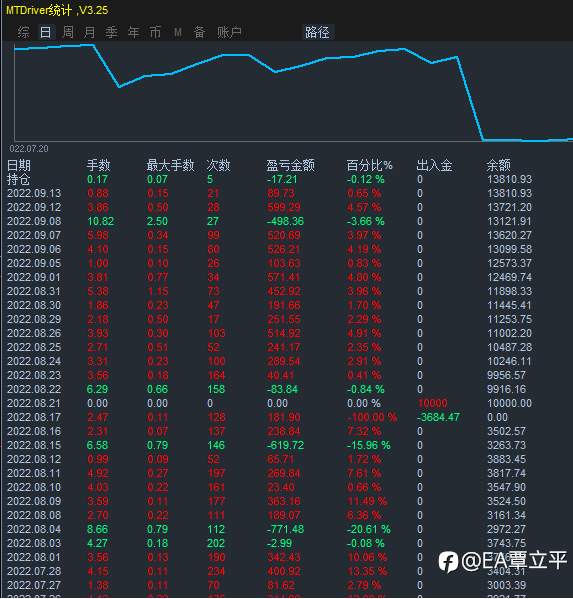
Task: Select the 2022.09.13 date row
Action: (34, 193)
